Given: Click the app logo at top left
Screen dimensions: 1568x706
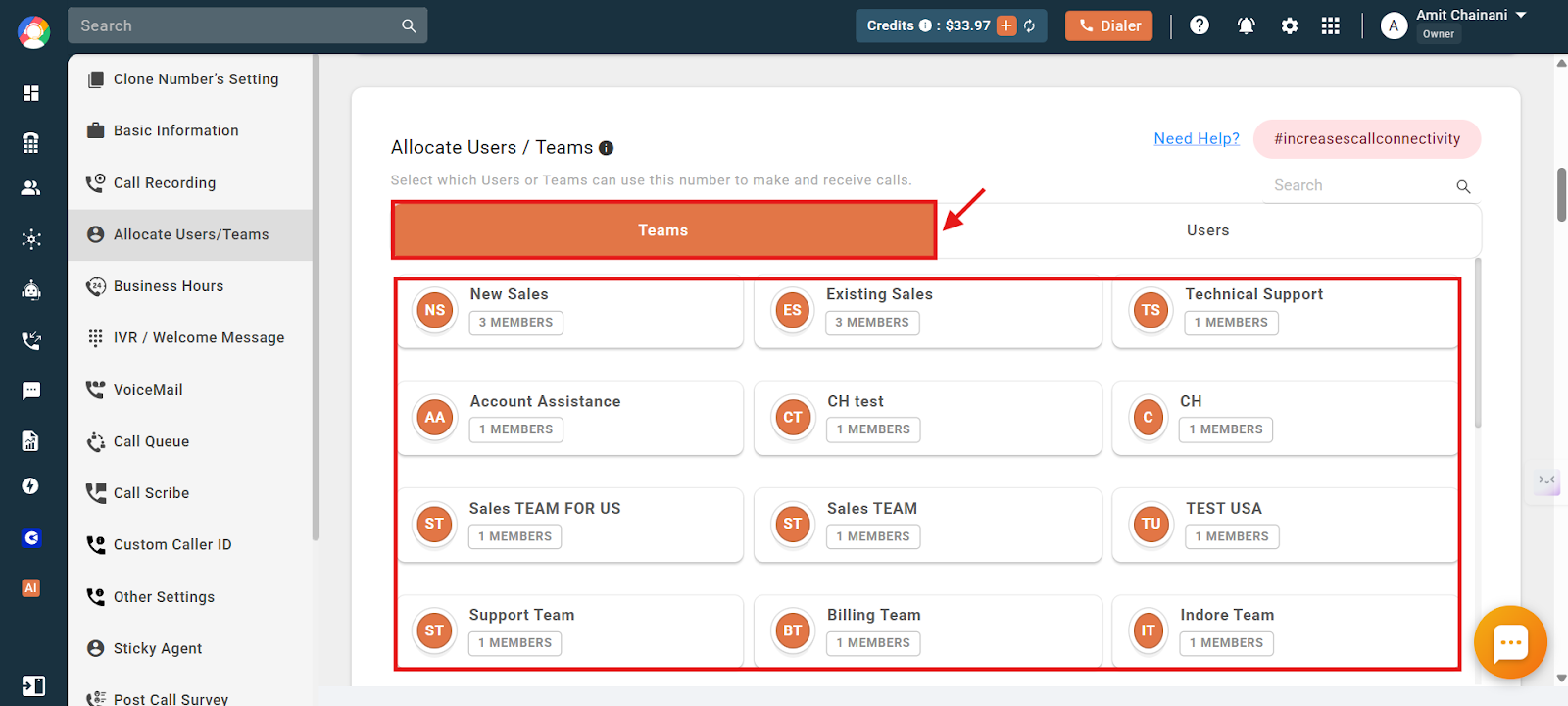Looking at the screenshot, I should [33, 32].
